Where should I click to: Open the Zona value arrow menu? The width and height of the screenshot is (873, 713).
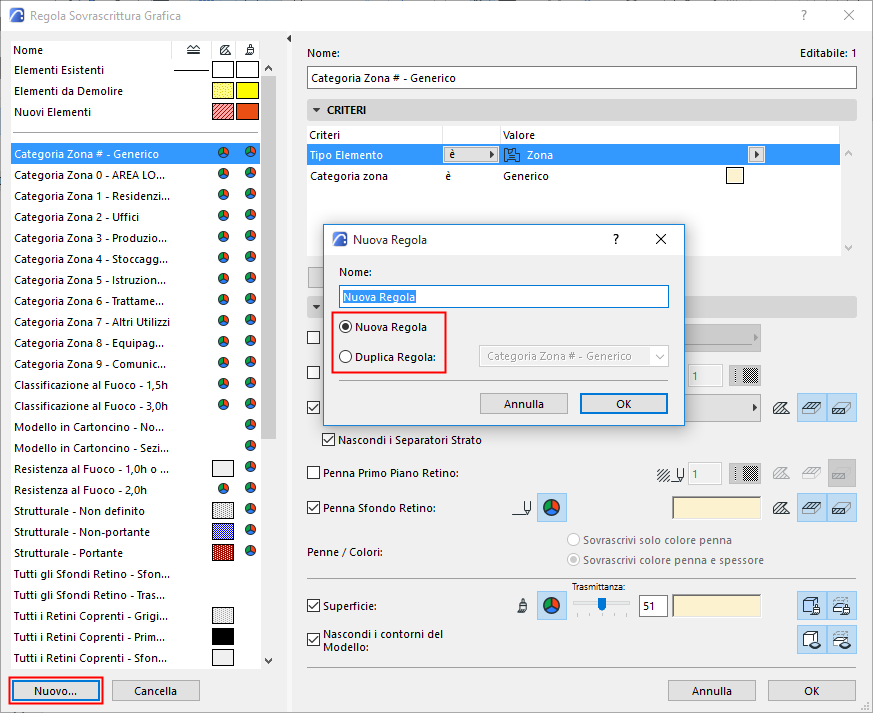[756, 154]
